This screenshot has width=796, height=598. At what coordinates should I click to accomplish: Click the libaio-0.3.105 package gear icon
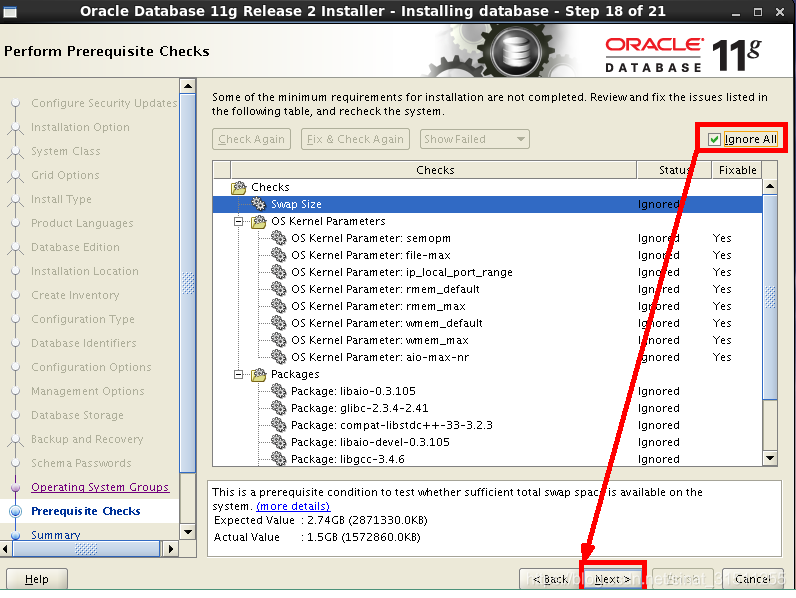click(279, 391)
